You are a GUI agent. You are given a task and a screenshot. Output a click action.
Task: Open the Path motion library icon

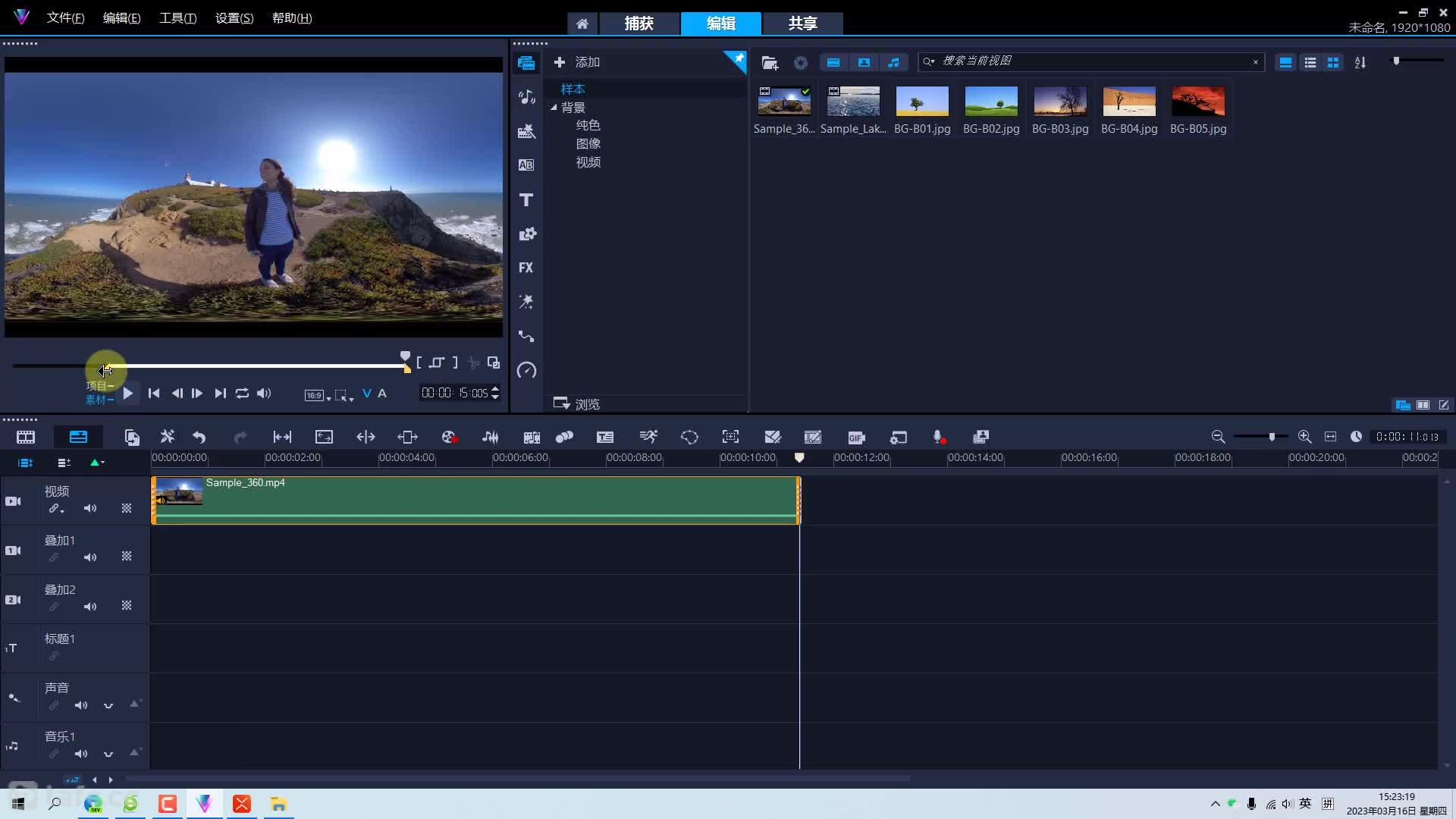[x=526, y=336]
